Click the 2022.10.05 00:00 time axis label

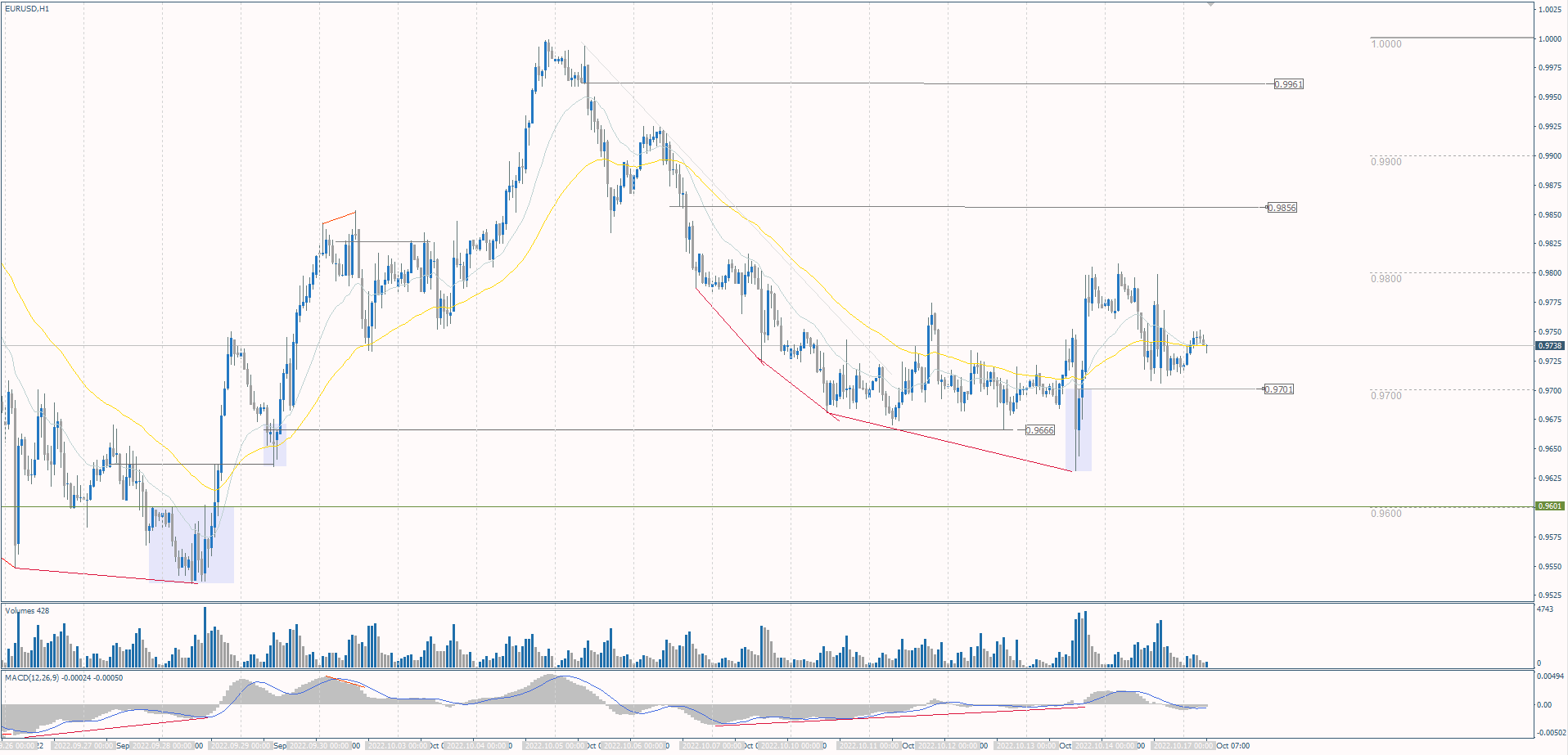[x=555, y=746]
